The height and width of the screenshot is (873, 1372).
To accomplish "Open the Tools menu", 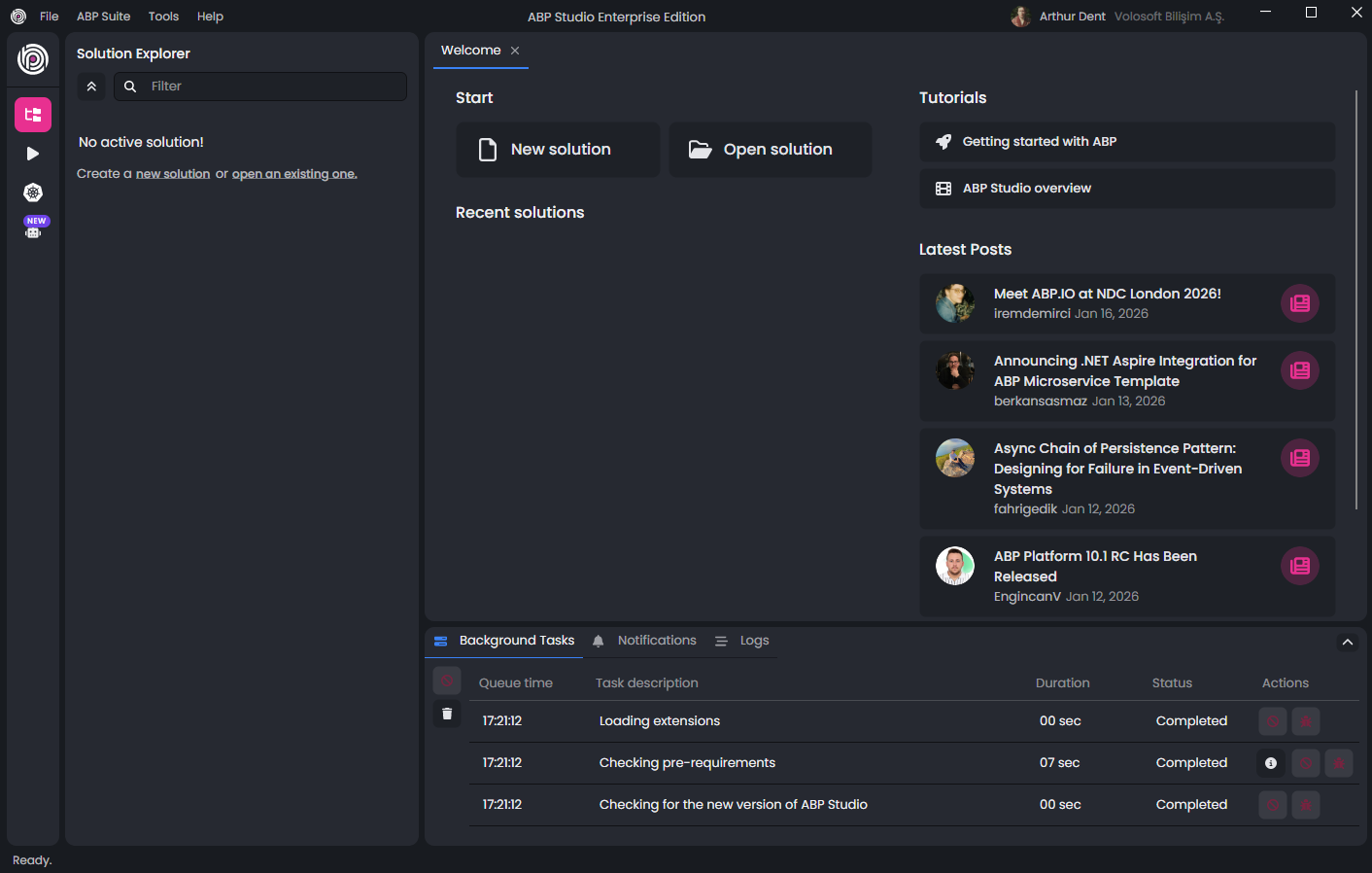I will pyautogui.click(x=163, y=17).
